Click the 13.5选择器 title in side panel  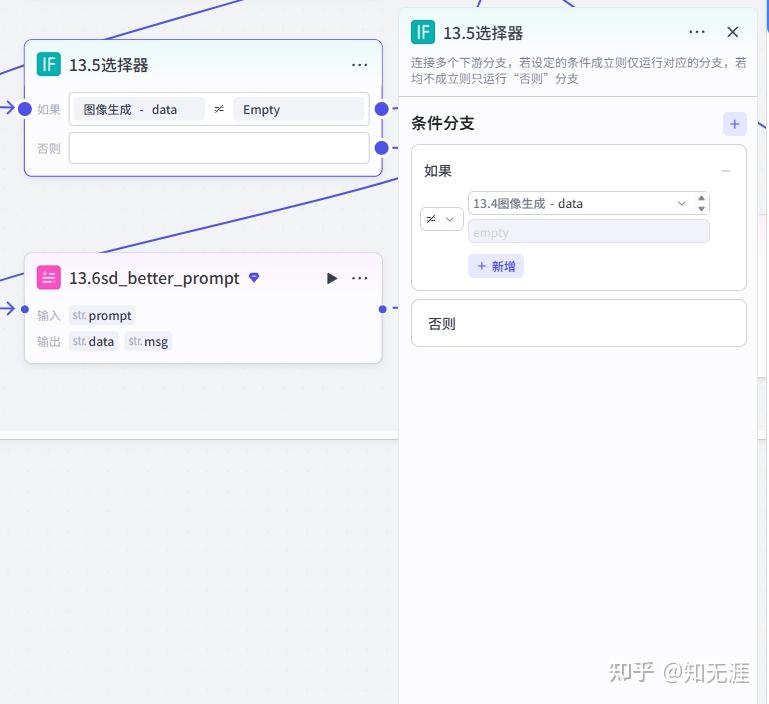pyautogui.click(x=483, y=33)
